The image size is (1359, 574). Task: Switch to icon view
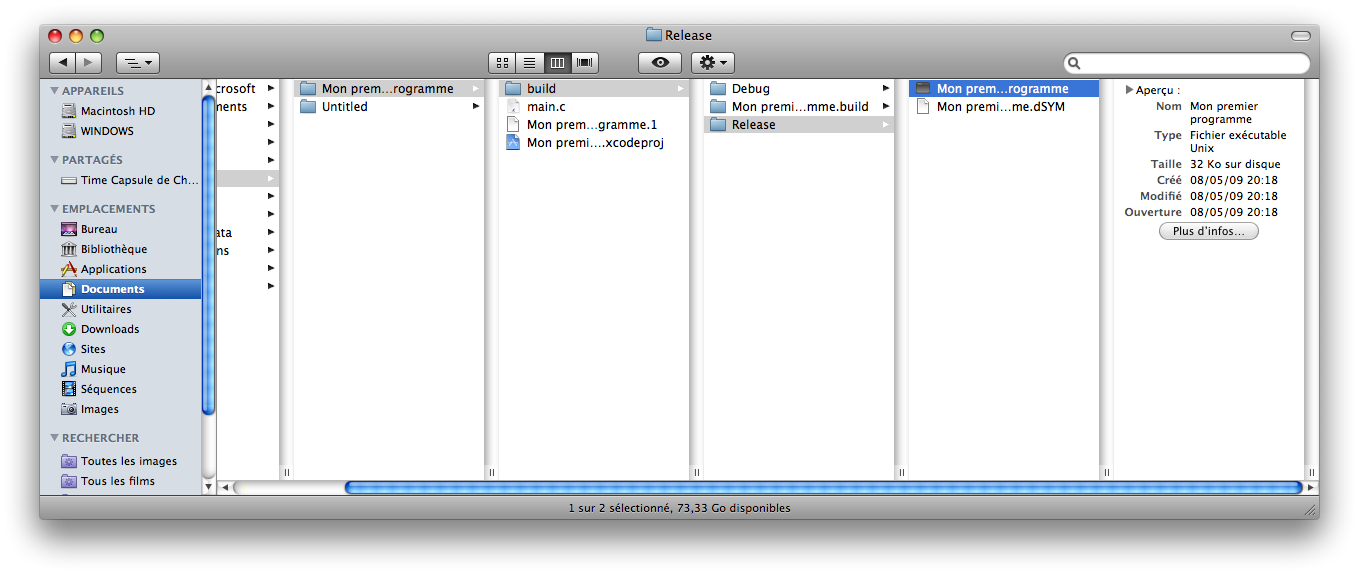point(502,62)
